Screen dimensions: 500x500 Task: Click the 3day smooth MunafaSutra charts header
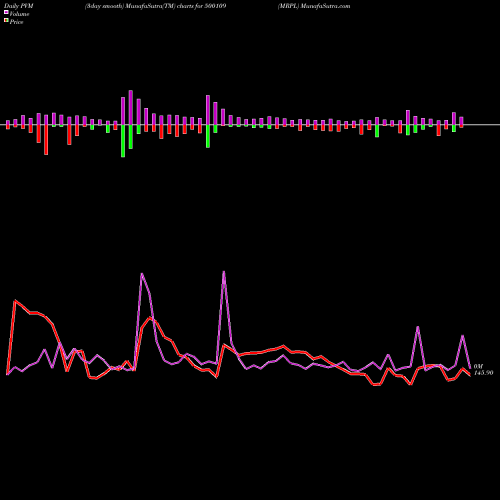coord(155,6)
